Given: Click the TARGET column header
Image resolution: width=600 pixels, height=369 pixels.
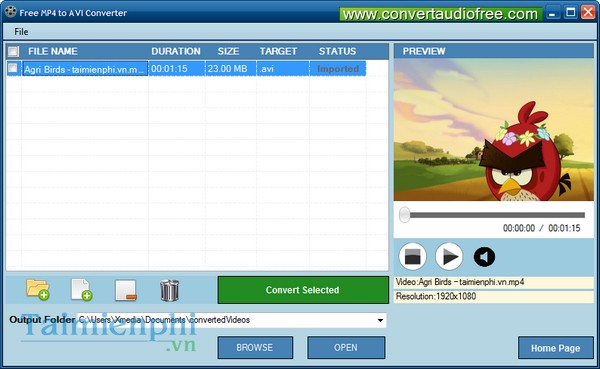Looking at the screenshot, I should [278, 51].
